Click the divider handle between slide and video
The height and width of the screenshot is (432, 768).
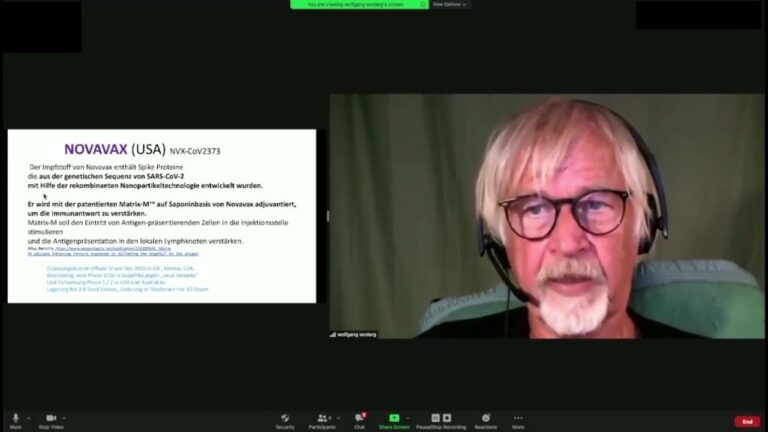[328, 216]
